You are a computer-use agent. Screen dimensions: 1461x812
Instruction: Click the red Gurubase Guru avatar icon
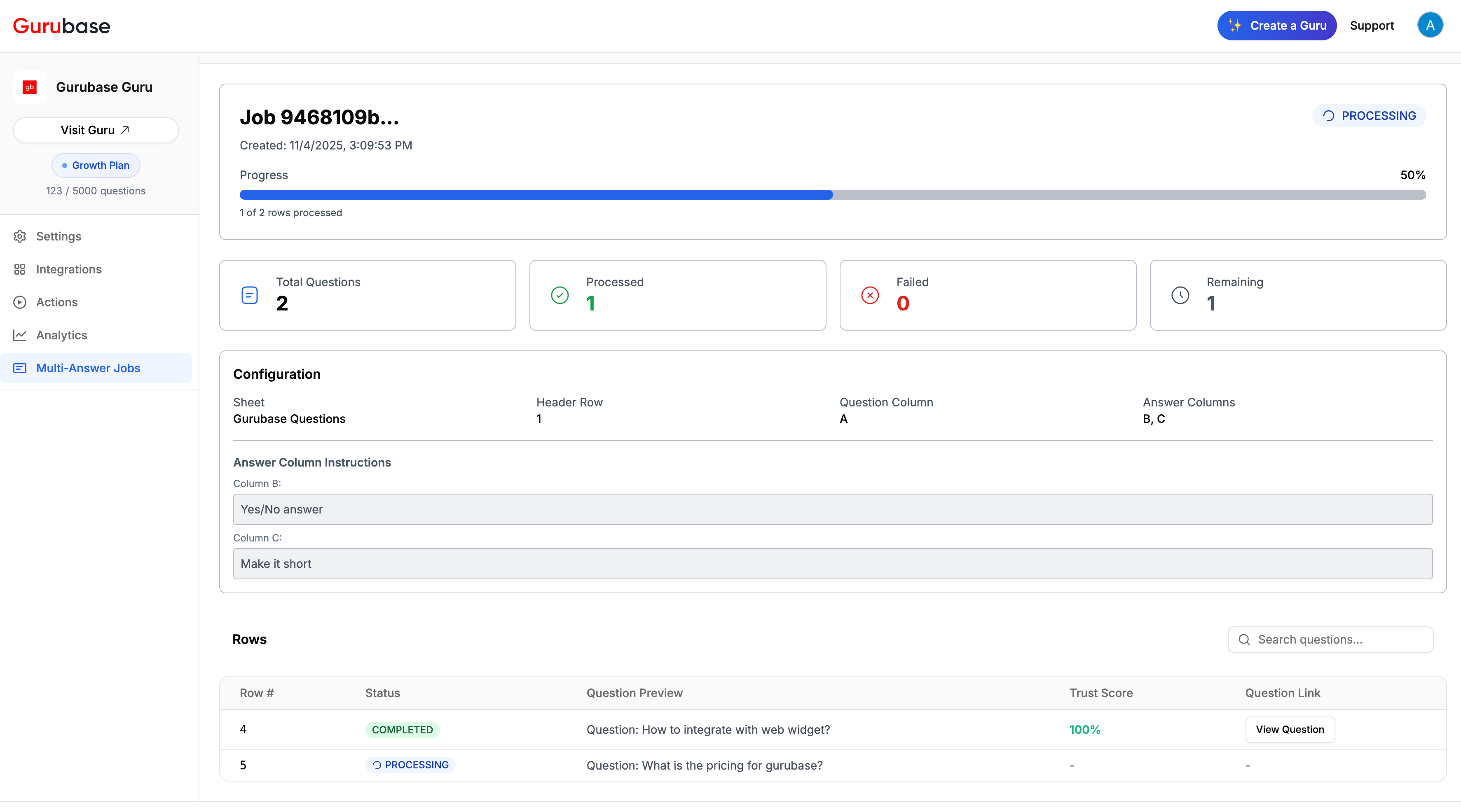click(30, 87)
